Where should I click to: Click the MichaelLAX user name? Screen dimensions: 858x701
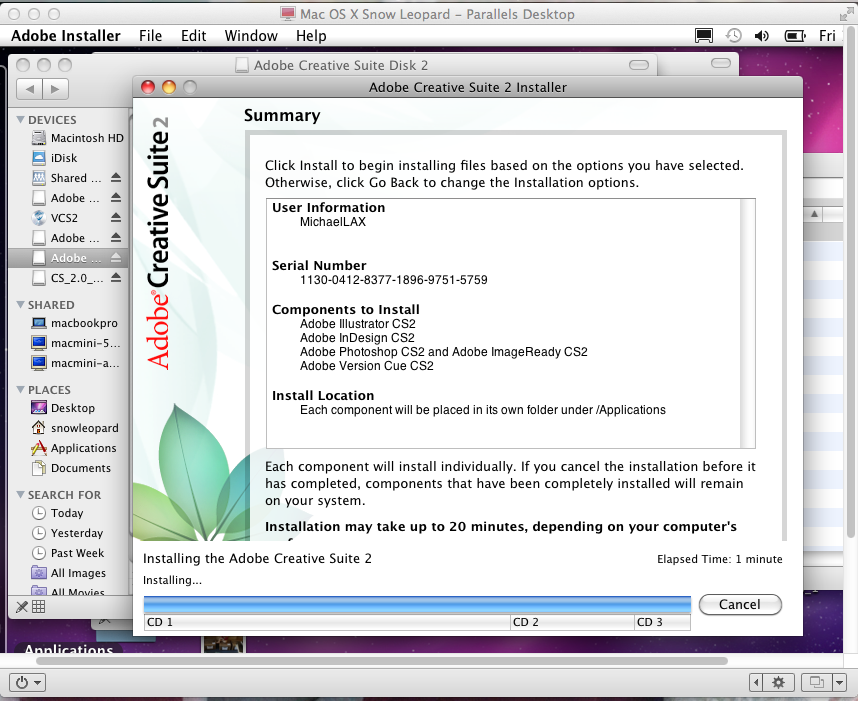tap(333, 222)
